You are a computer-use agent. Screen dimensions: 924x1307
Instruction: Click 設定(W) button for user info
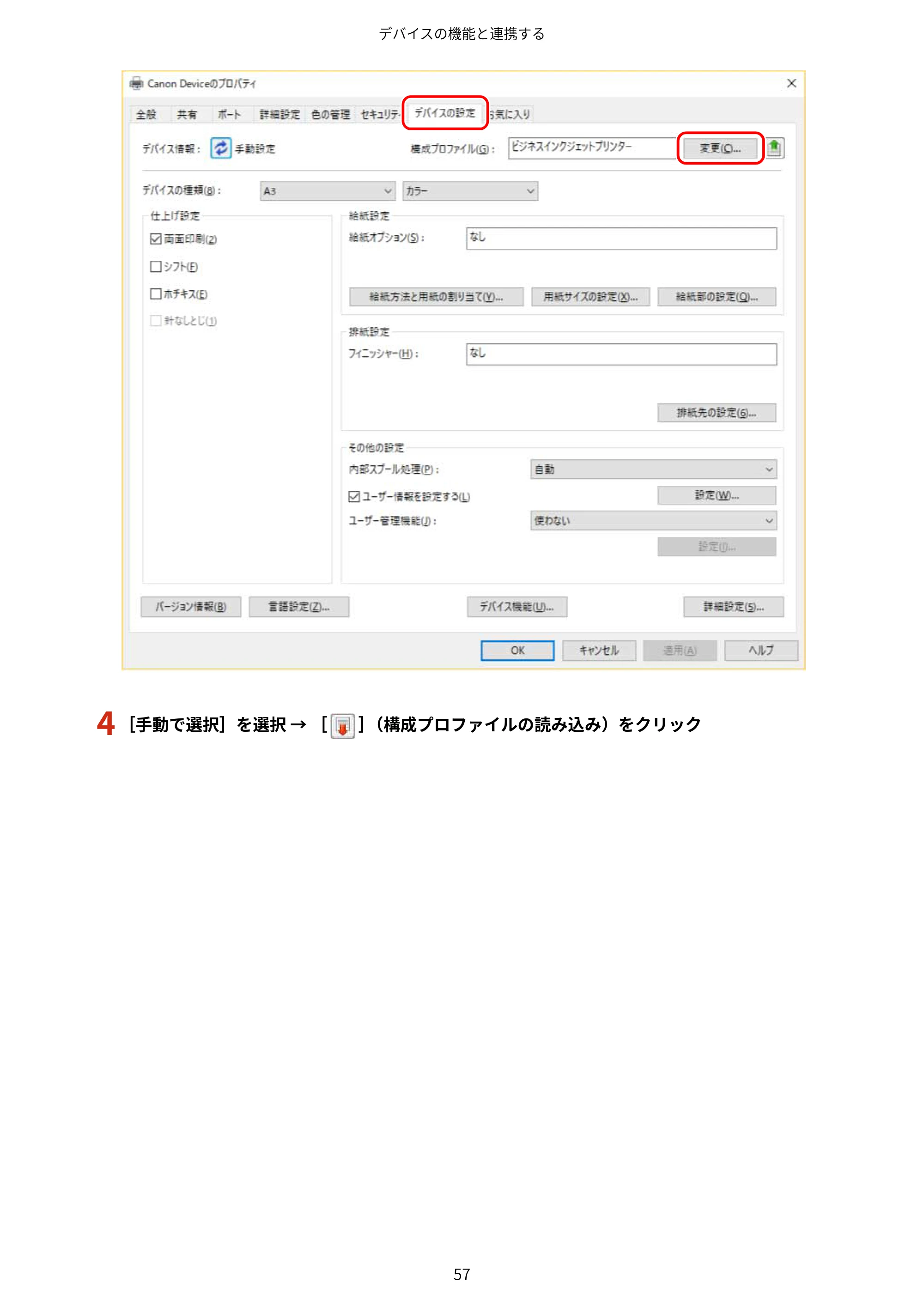click(x=717, y=496)
